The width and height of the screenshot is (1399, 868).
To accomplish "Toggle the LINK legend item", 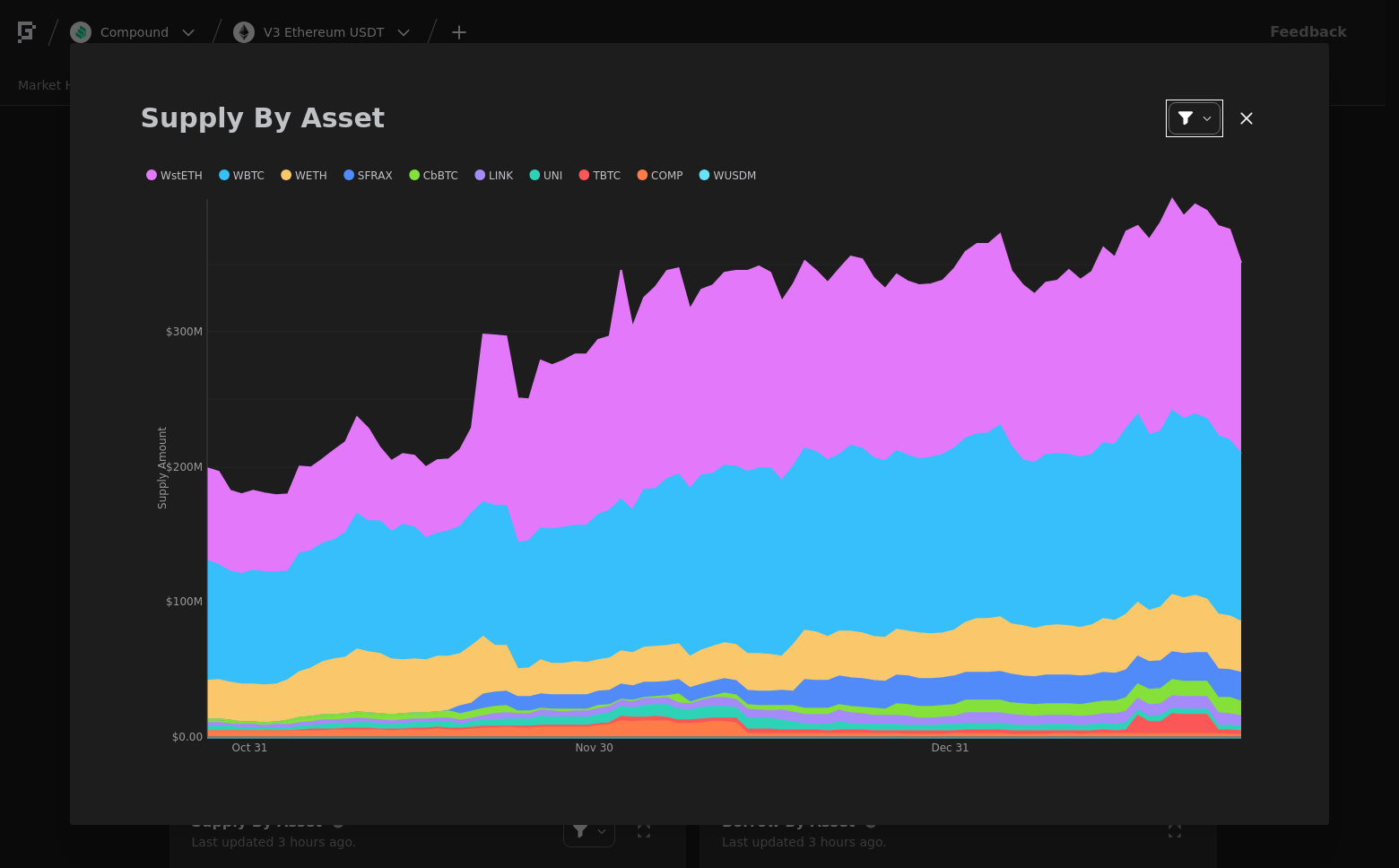I will (x=493, y=176).
